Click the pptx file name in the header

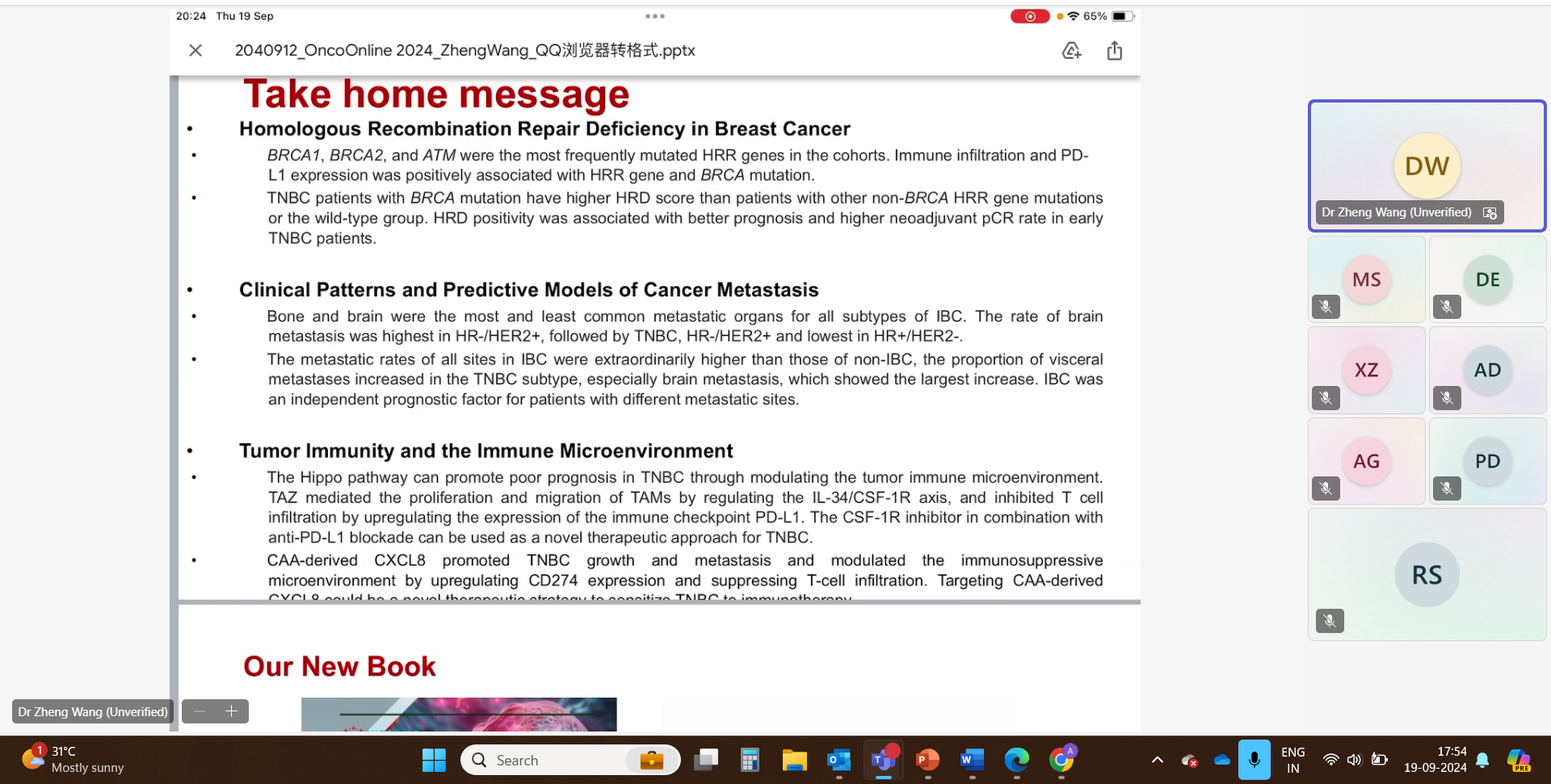click(464, 50)
